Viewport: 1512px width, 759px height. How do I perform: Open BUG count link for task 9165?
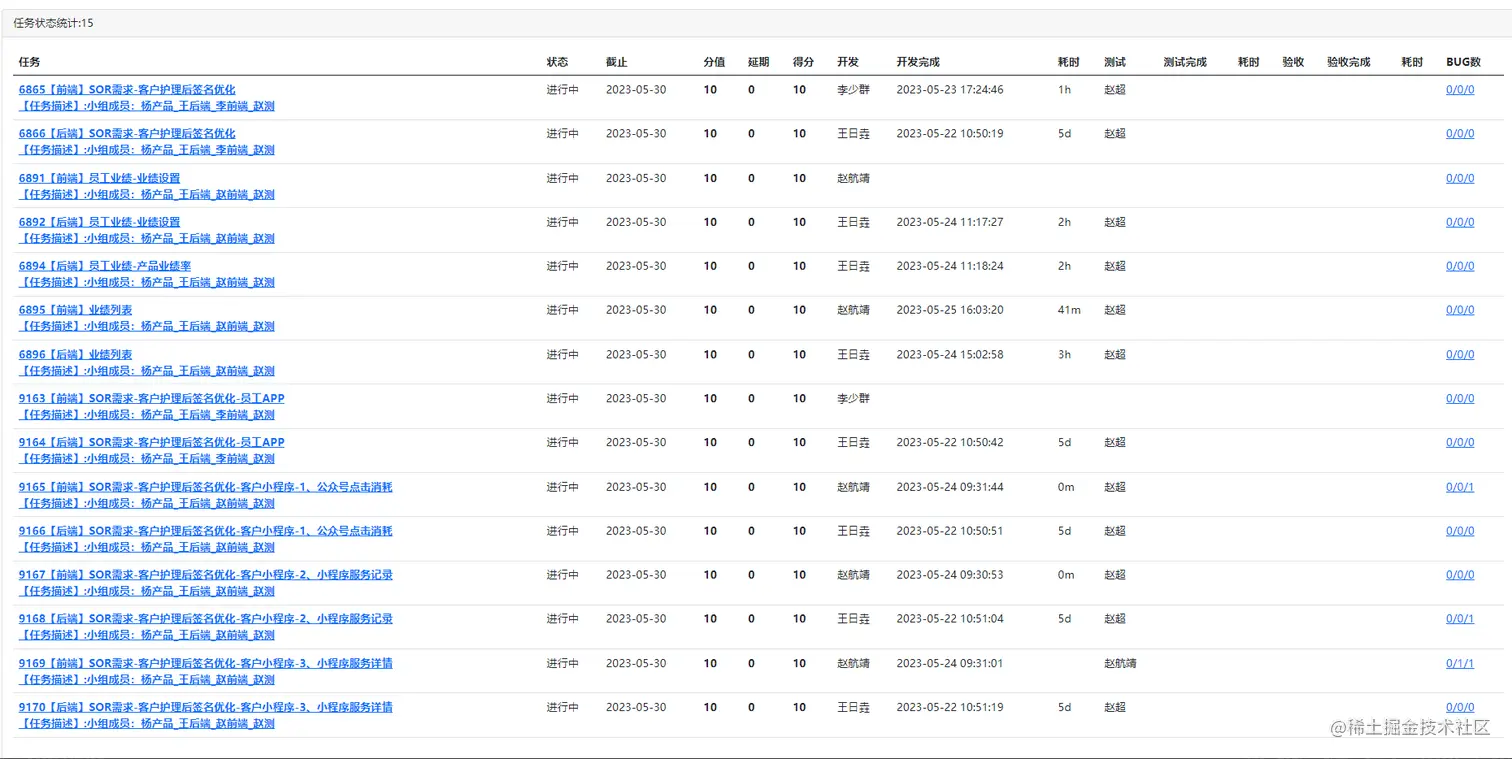(x=1459, y=487)
